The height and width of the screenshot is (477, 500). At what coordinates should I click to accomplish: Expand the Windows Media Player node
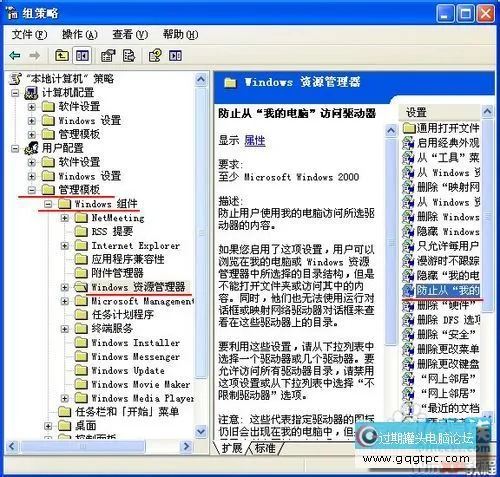pos(65,398)
